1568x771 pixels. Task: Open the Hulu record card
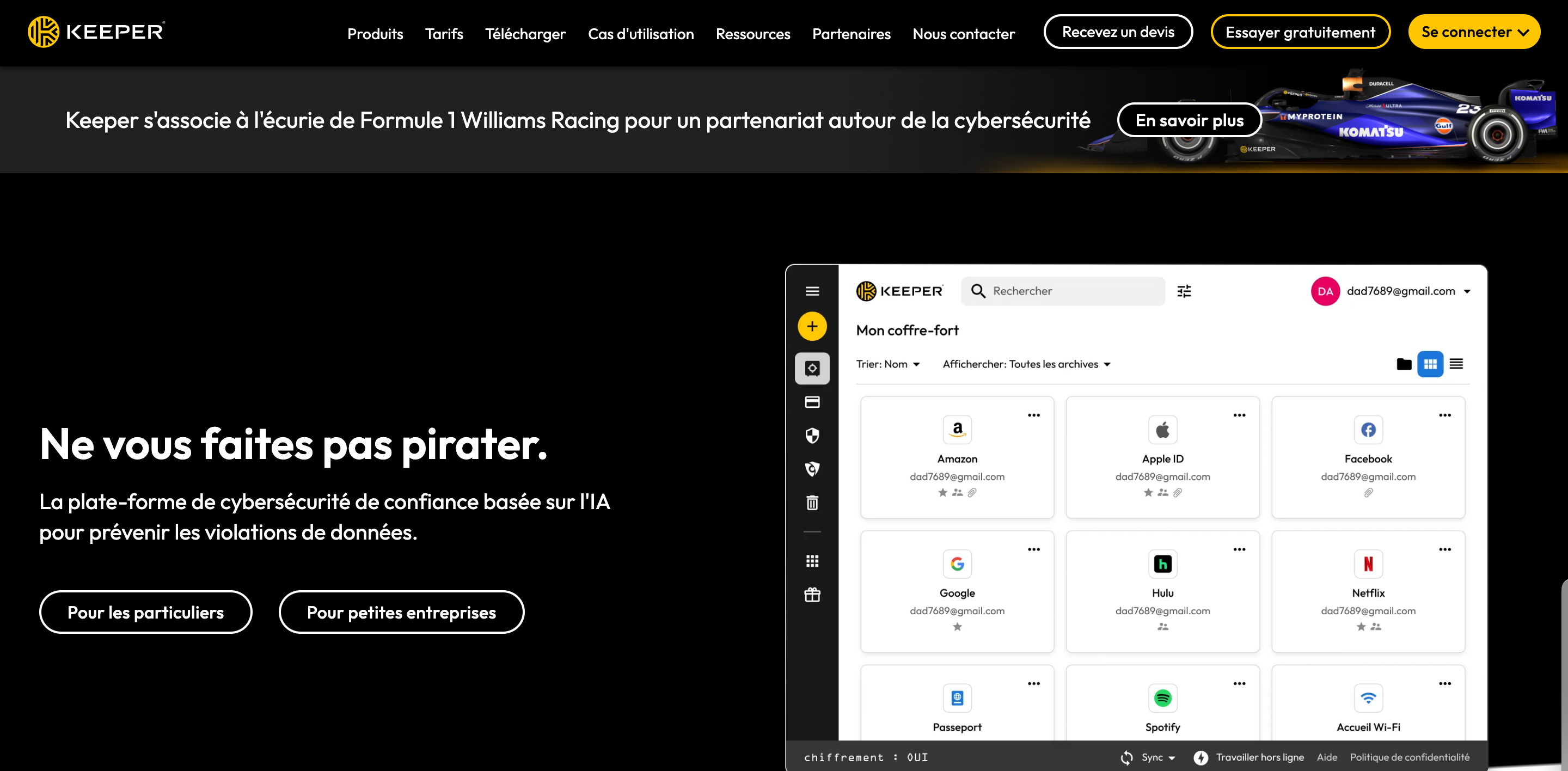point(1162,591)
